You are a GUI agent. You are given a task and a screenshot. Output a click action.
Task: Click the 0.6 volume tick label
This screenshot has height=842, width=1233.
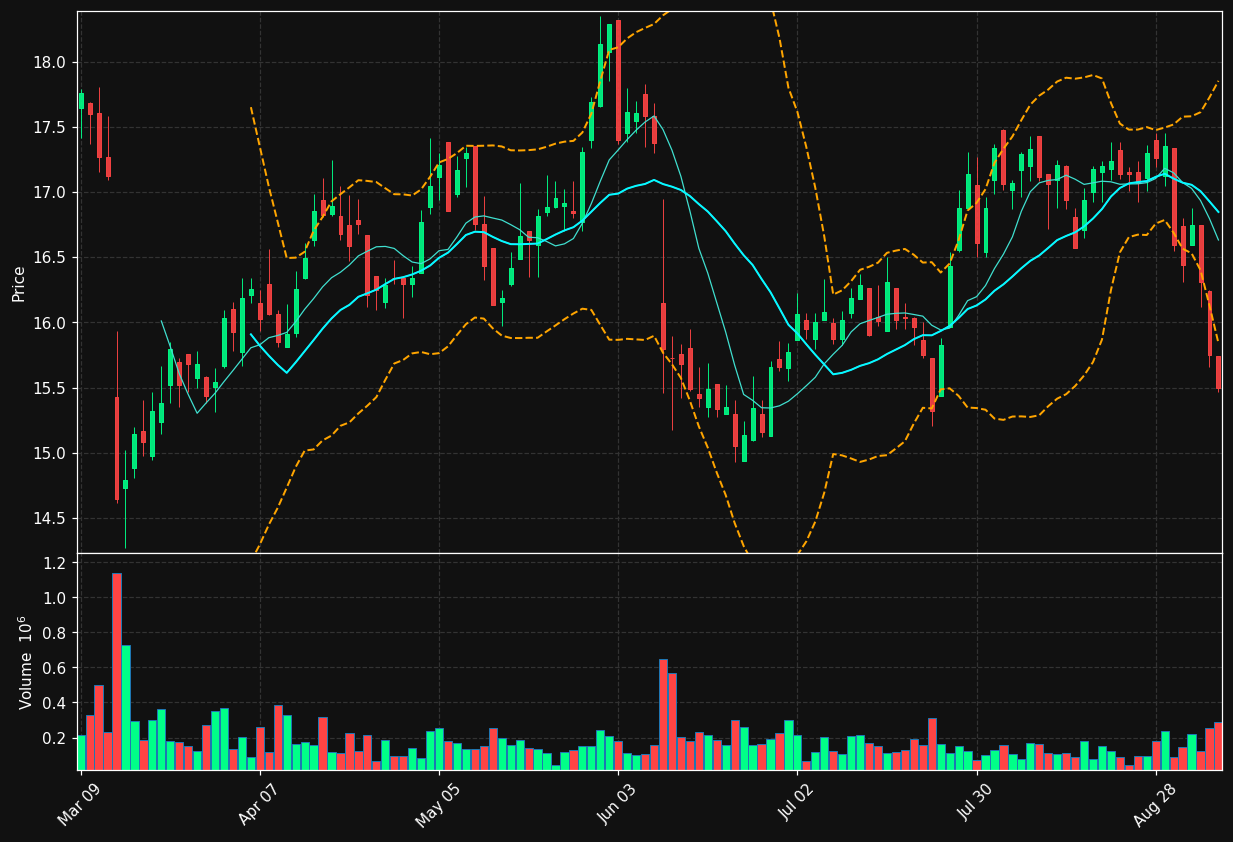(x=54, y=668)
